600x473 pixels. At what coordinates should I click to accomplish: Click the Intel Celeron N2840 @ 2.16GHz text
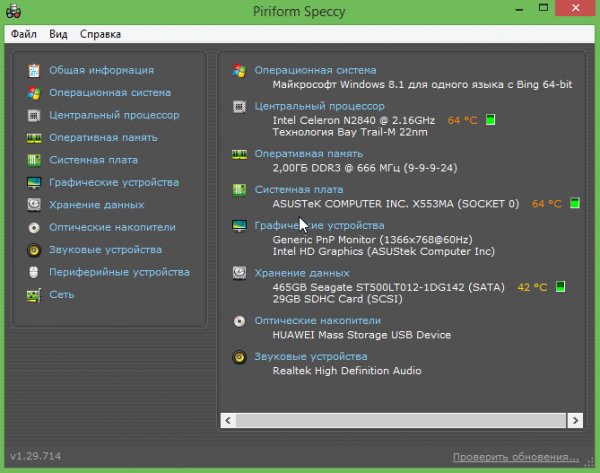point(354,121)
